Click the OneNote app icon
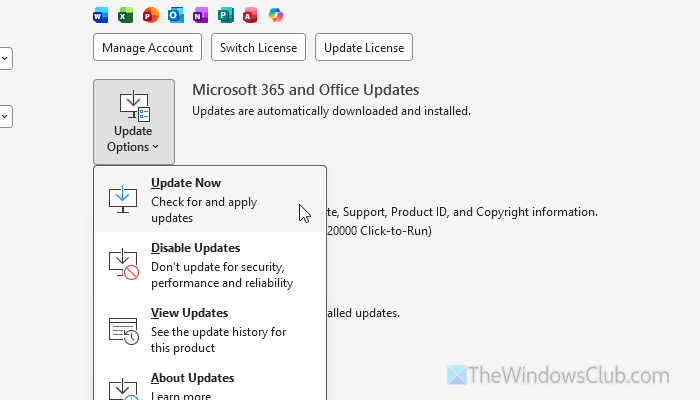 pos(200,15)
